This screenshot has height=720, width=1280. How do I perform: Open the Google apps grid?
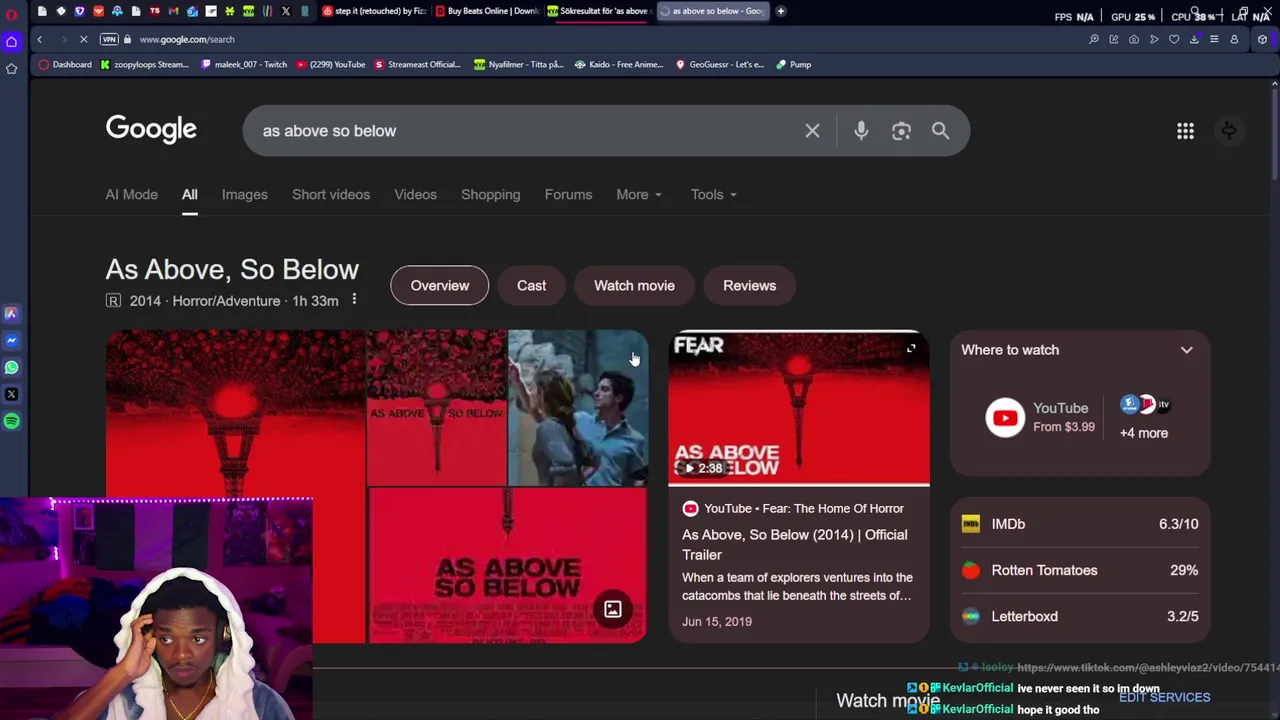tap(1185, 131)
